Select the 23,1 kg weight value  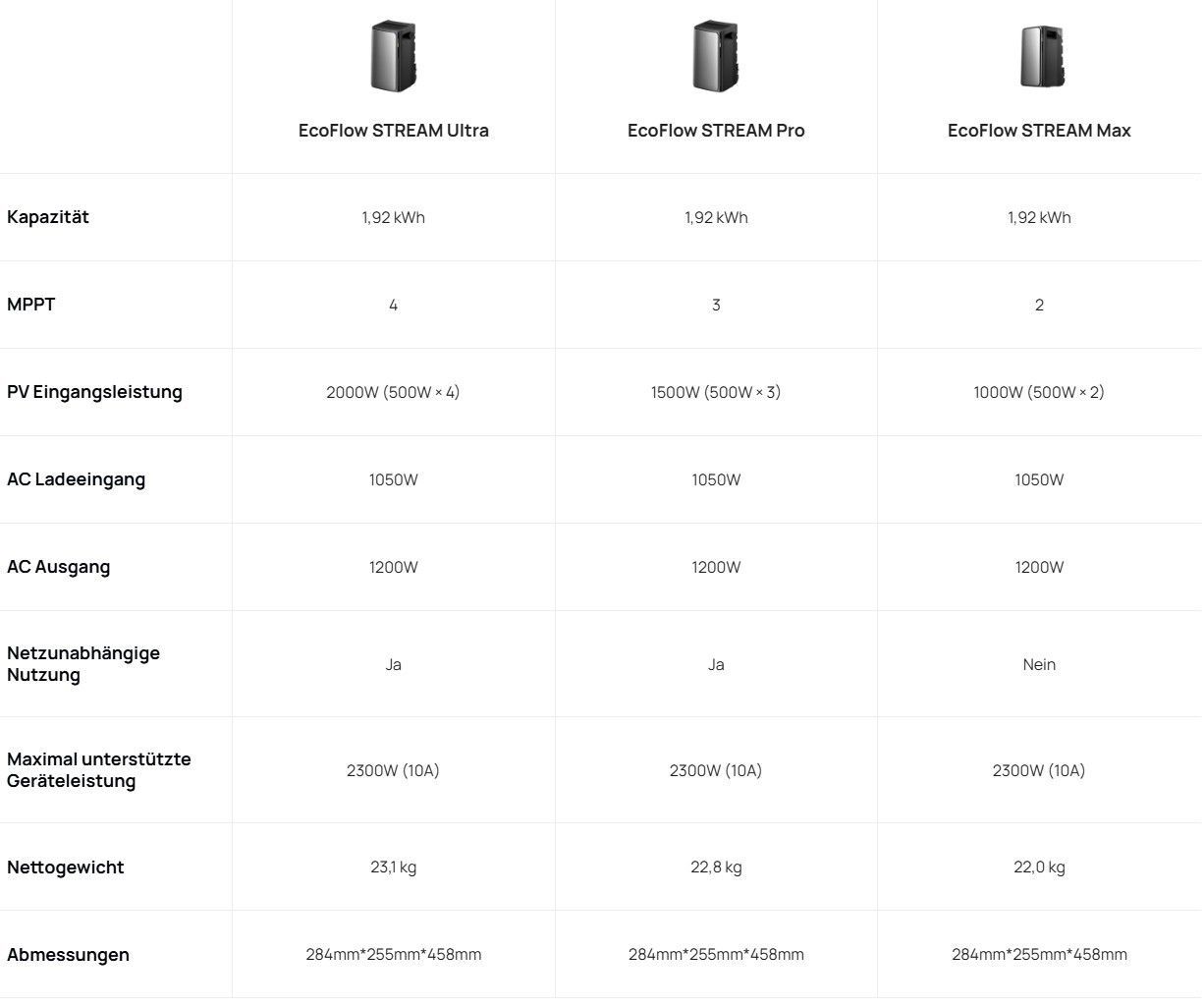pyautogui.click(x=393, y=868)
